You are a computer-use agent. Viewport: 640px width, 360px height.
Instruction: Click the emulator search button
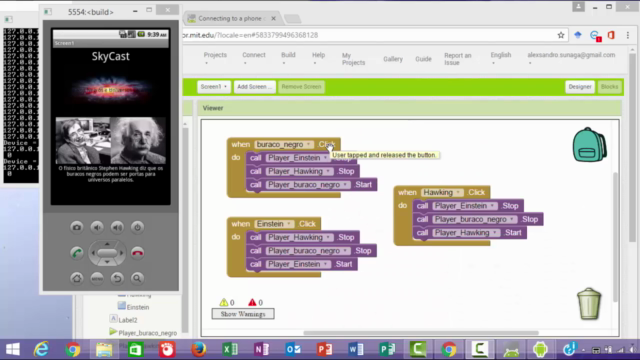137,278
